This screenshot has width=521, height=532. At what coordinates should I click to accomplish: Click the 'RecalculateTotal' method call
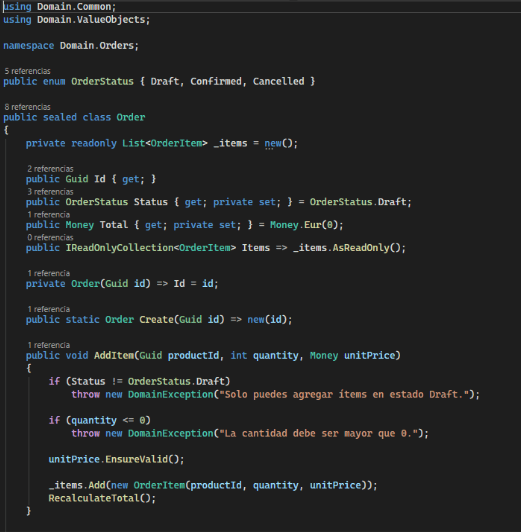pyautogui.click(x=94, y=498)
